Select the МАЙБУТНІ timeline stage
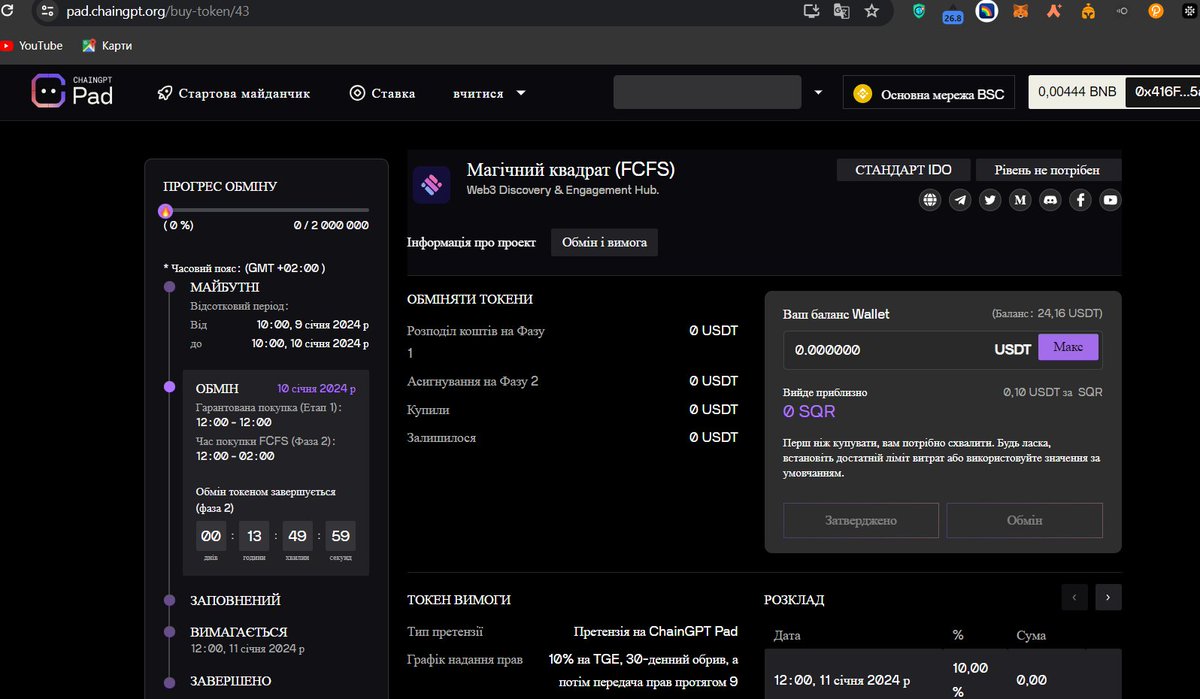 pyautogui.click(x=224, y=287)
